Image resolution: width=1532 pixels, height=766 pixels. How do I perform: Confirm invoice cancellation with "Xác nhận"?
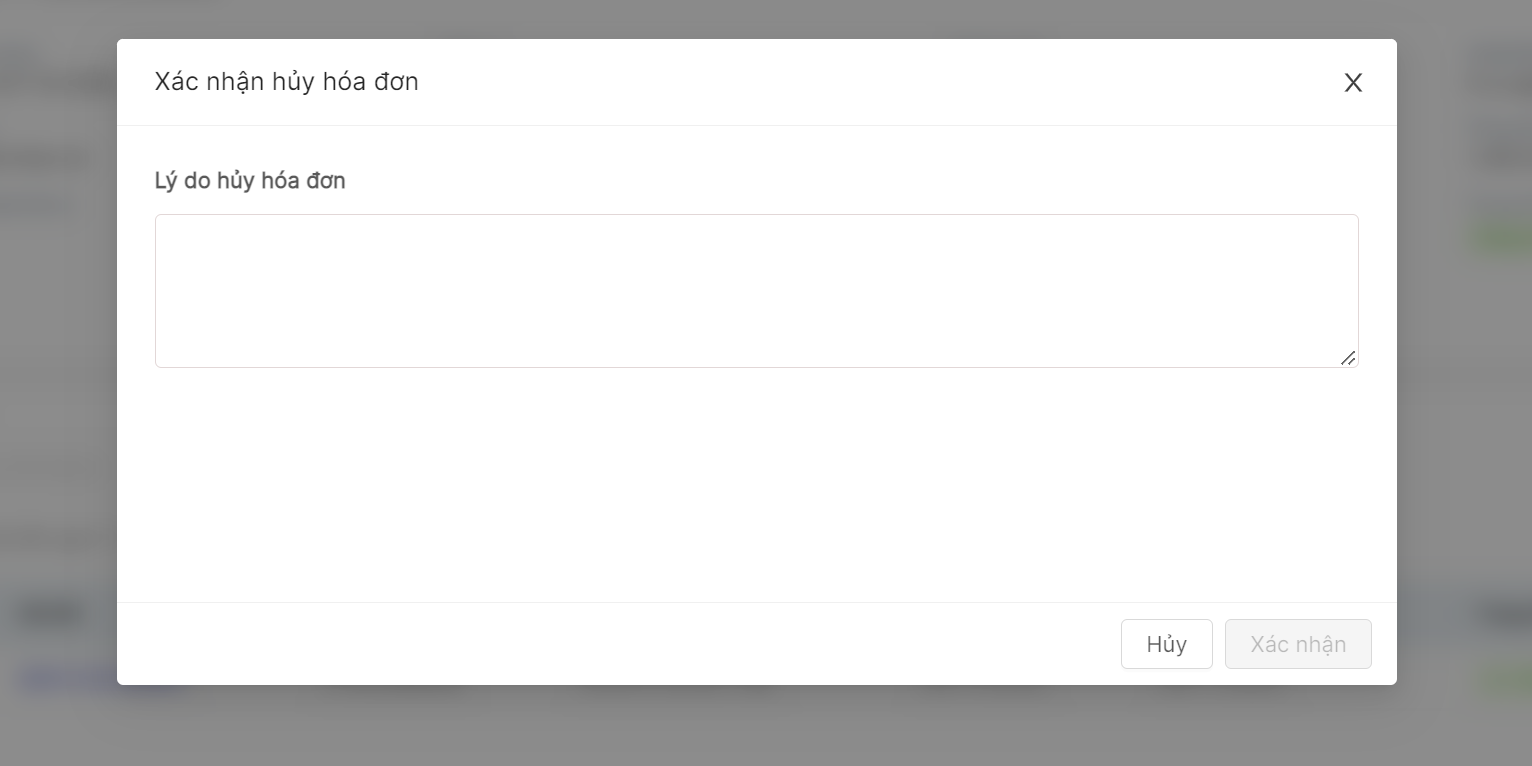click(x=1298, y=644)
